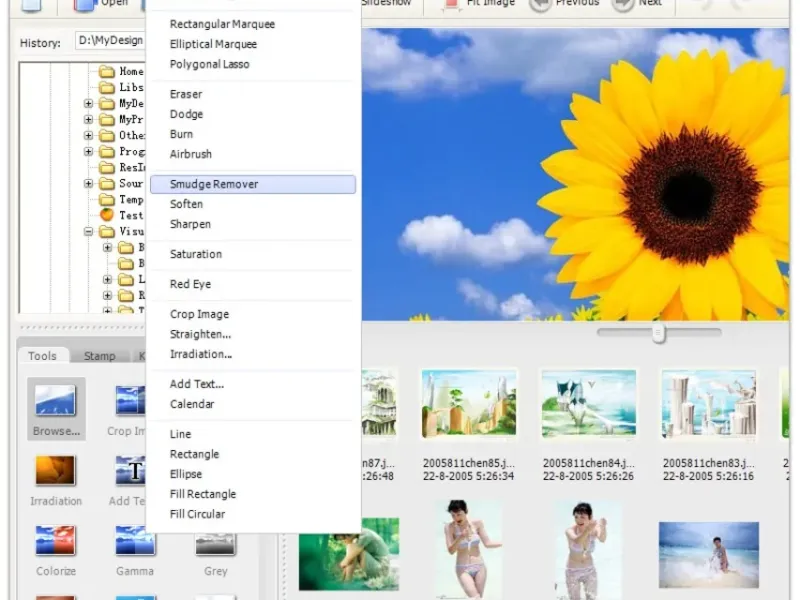800x600 pixels.
Task: Start the Slideshow toolbar button
Action: [x=386, y=4]
